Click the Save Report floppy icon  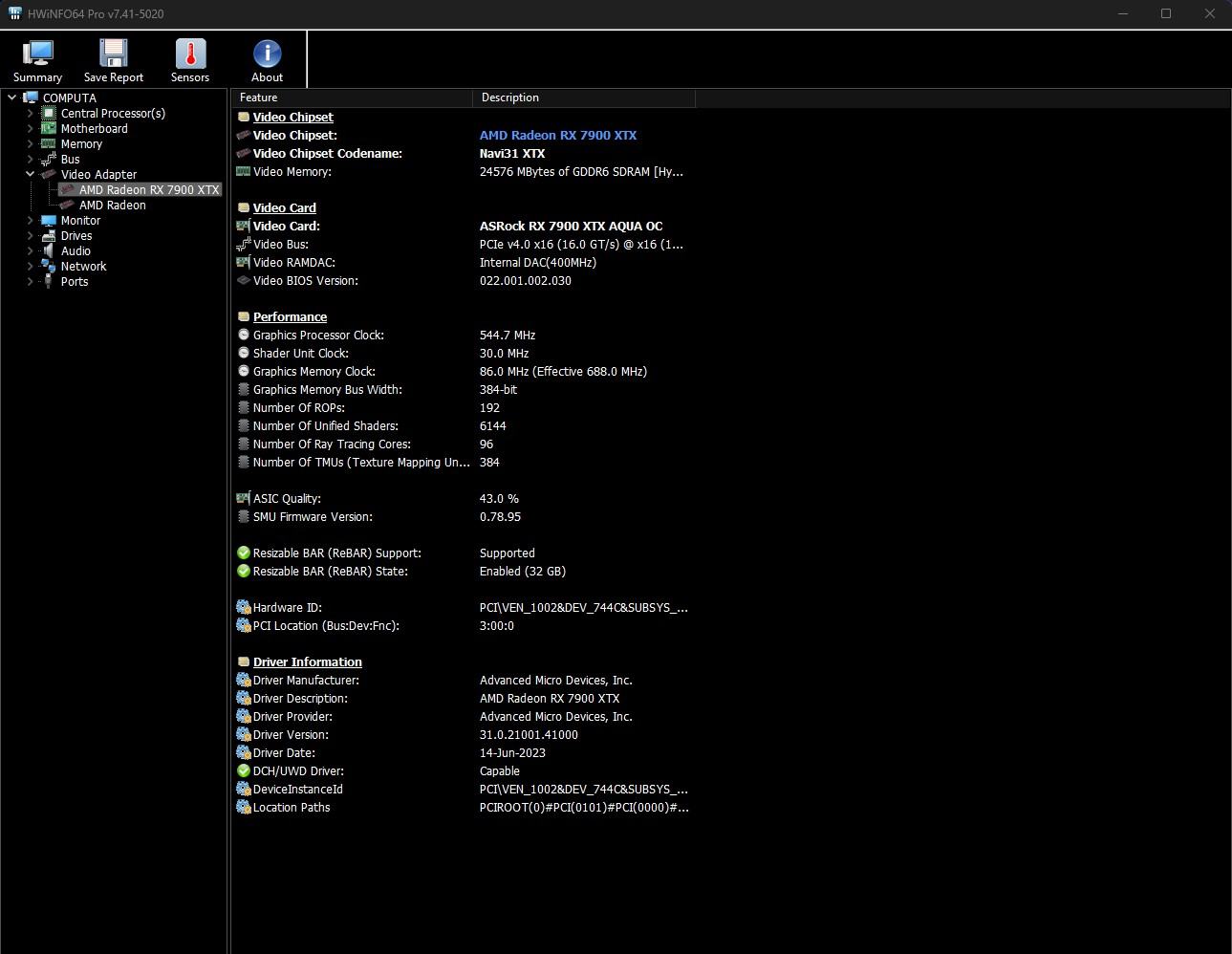(x=114, y=54)
